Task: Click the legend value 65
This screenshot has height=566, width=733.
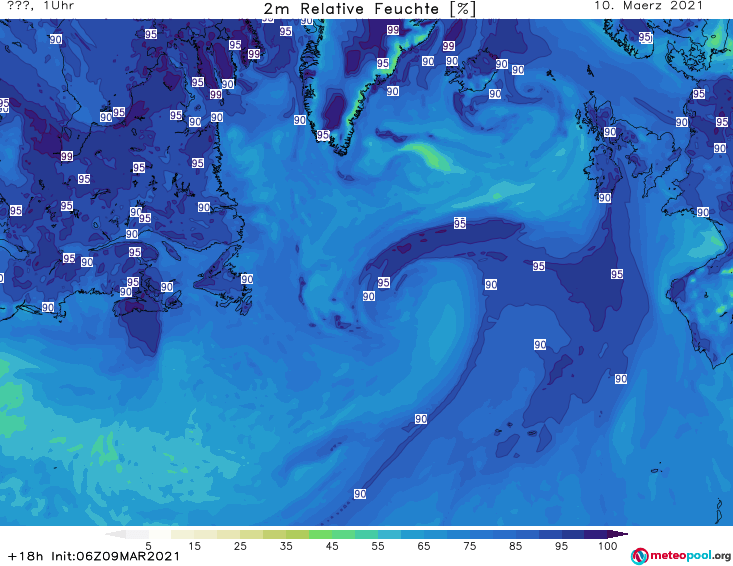Action: click(x=424, y=546)
